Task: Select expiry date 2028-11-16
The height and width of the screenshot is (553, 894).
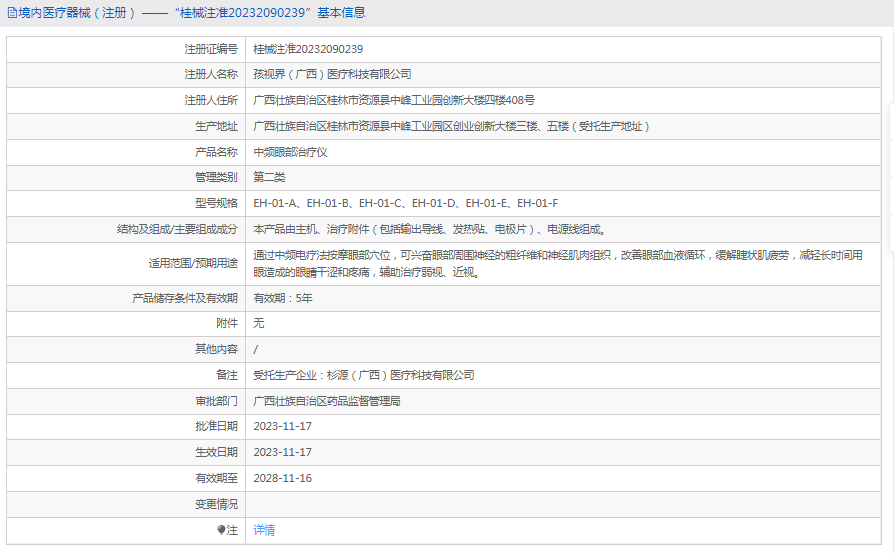Action: click(282, 478)
